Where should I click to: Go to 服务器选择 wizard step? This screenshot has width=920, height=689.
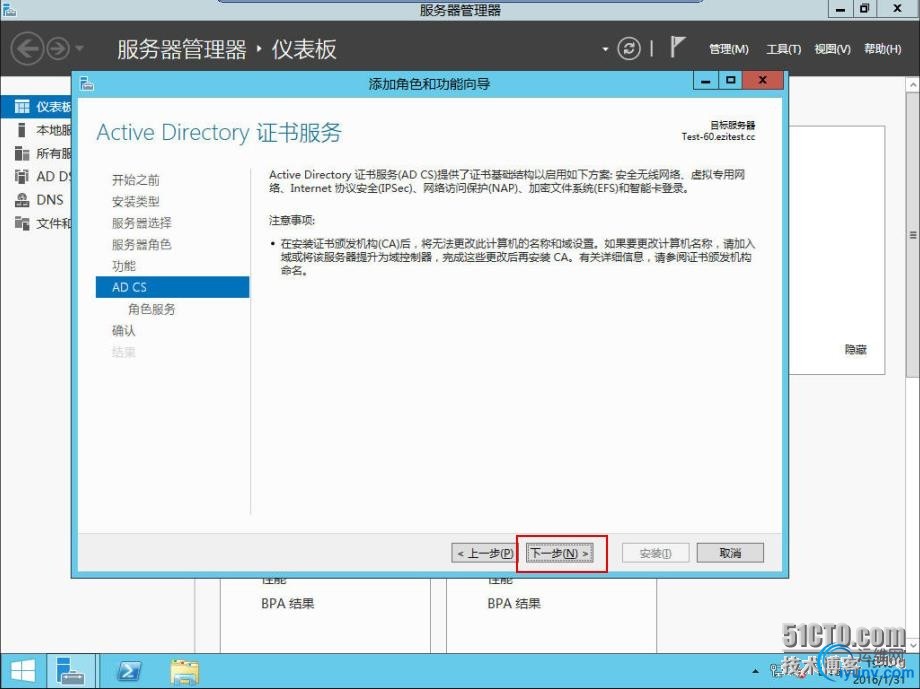coord(141,223)
